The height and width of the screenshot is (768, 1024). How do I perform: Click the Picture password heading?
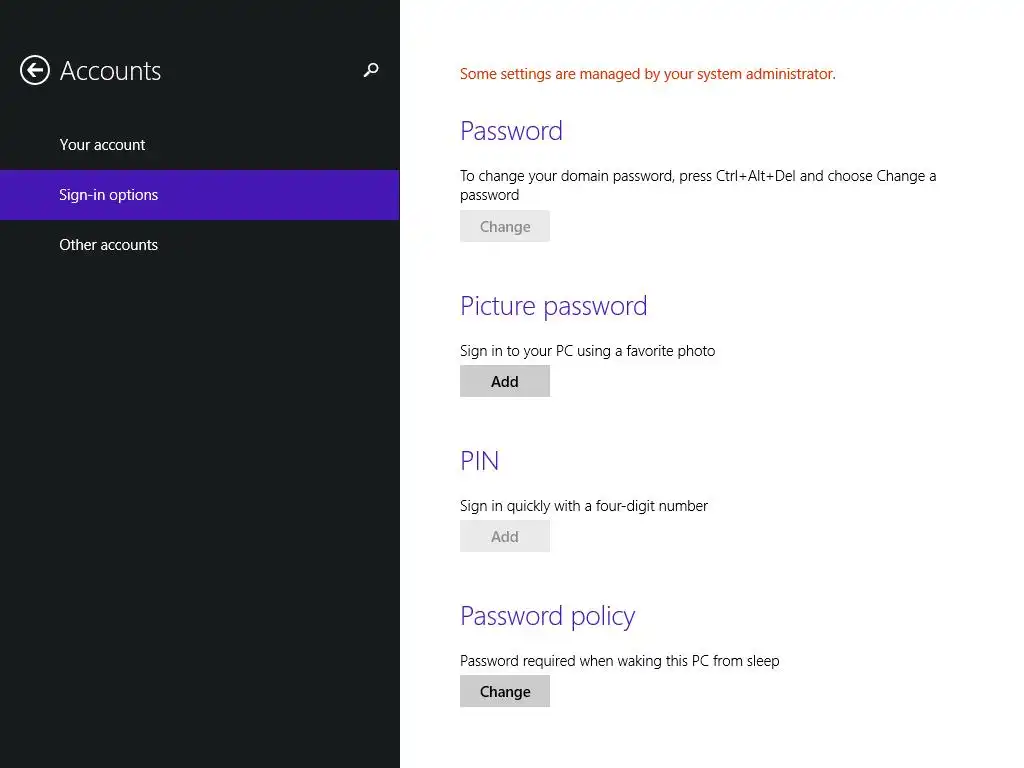point(553,306)
